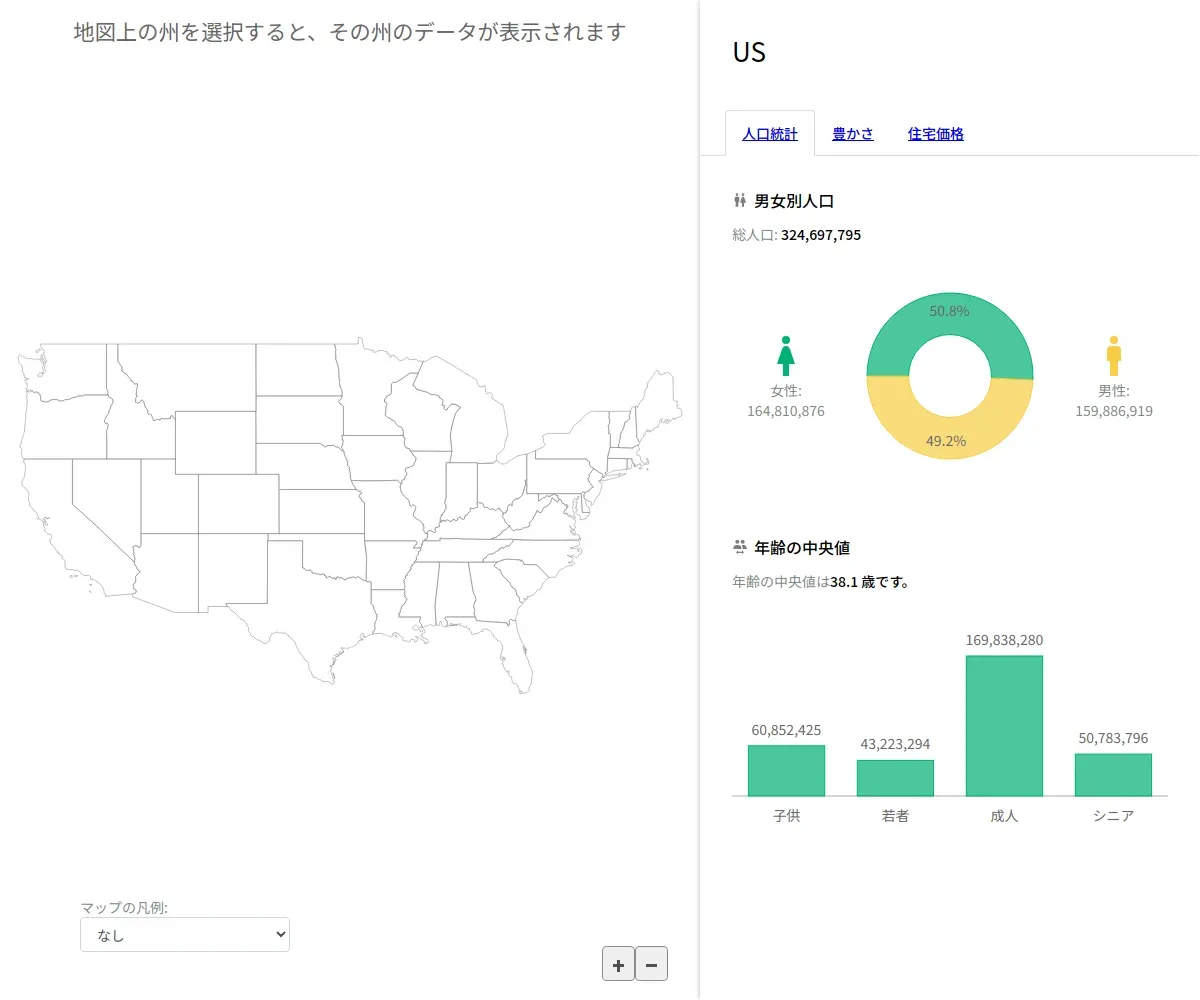Image resolution: width=1200 pixels, height=1000 pixels.
Task: Click the people icon beside 年齢の中央値
Action: [x=740, y=547]
